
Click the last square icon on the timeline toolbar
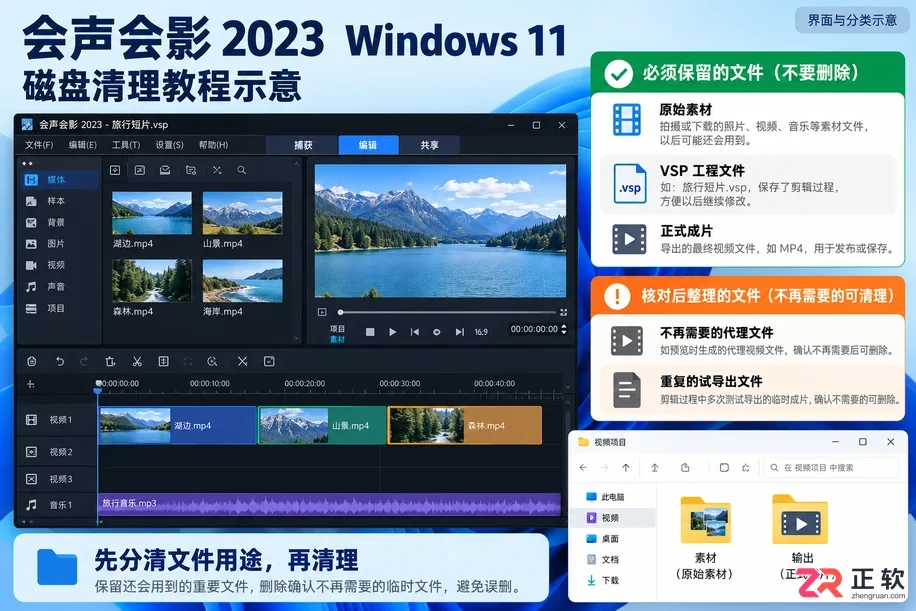[269, 362]
